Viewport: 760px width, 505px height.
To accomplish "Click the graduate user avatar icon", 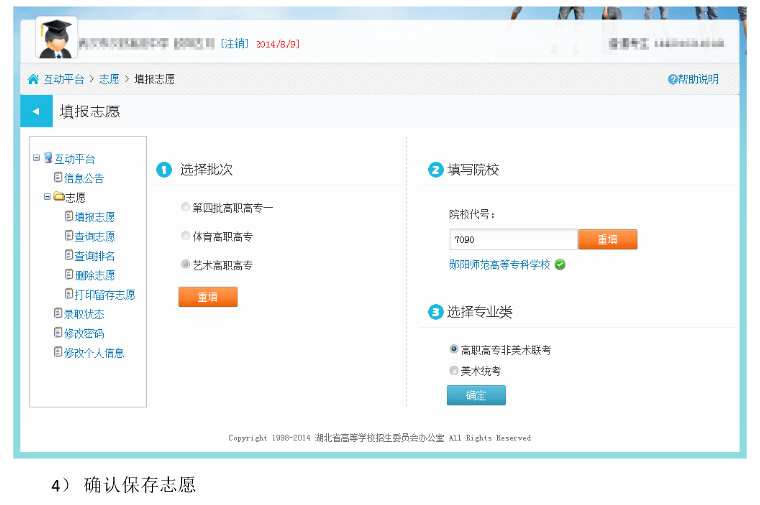I will [57, 38].
